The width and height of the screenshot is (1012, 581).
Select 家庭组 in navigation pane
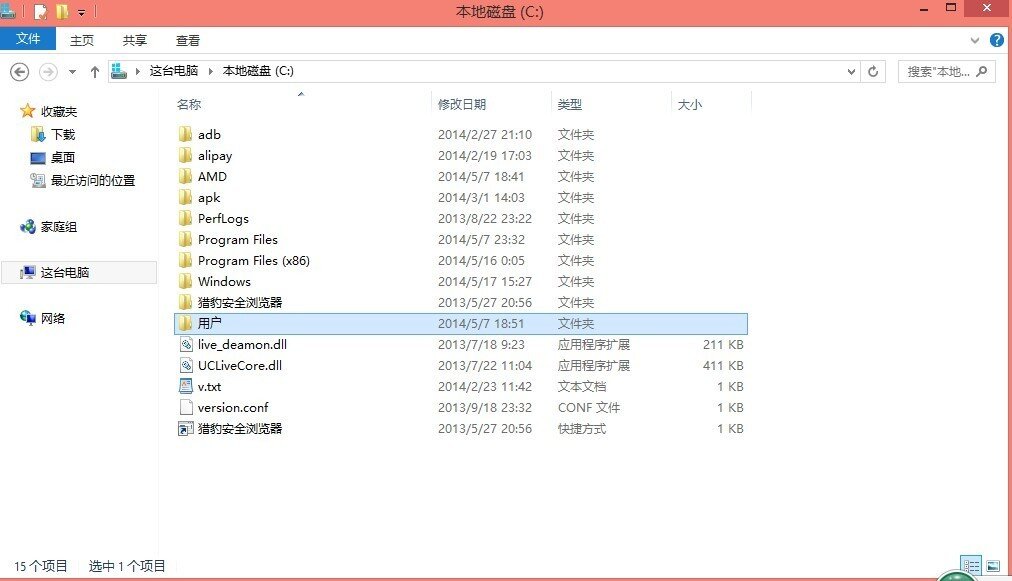(x=59, y=227)
